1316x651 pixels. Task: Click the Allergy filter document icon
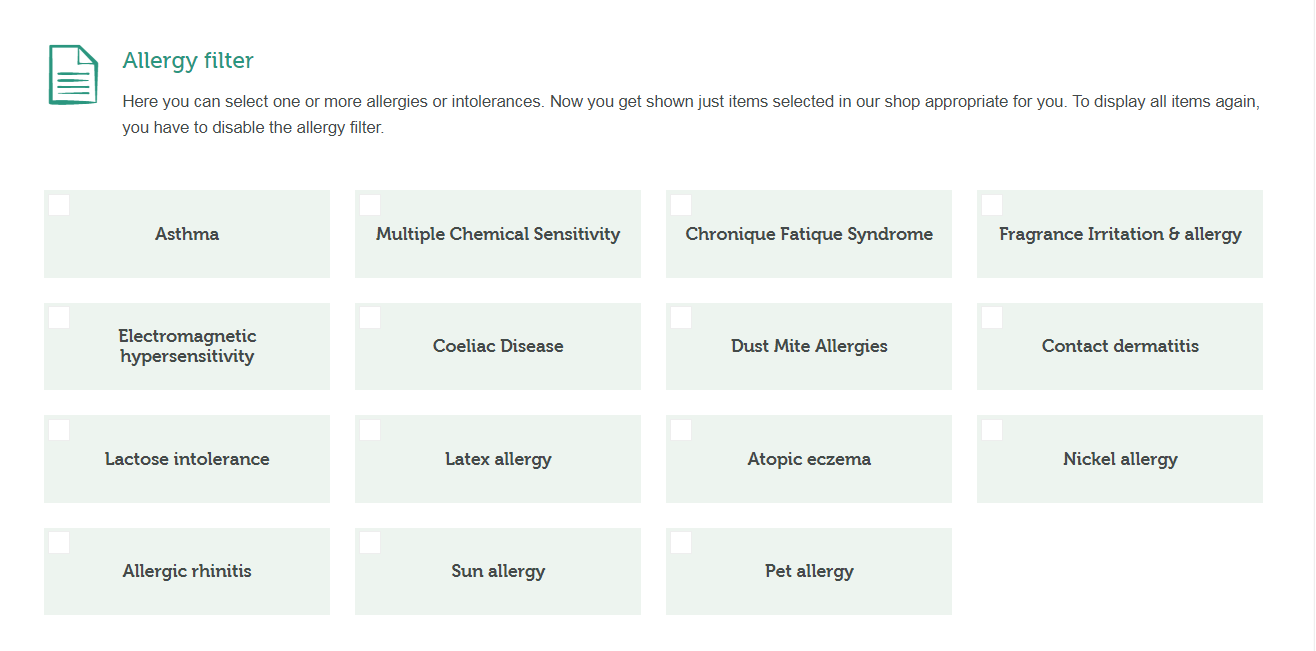[73, 74]
